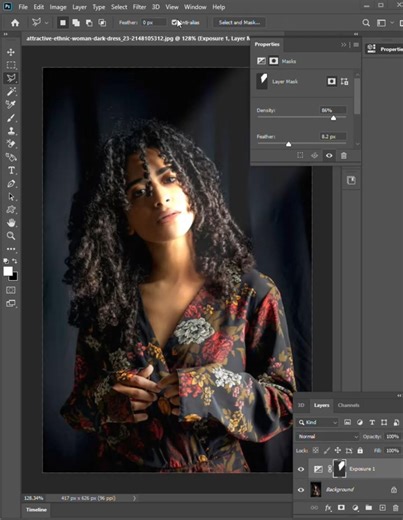Image resolution: width=403 pixels, height=520 pixels.
Task: Open the tool preset picker arrow
Action: click(x=46, y=23)
